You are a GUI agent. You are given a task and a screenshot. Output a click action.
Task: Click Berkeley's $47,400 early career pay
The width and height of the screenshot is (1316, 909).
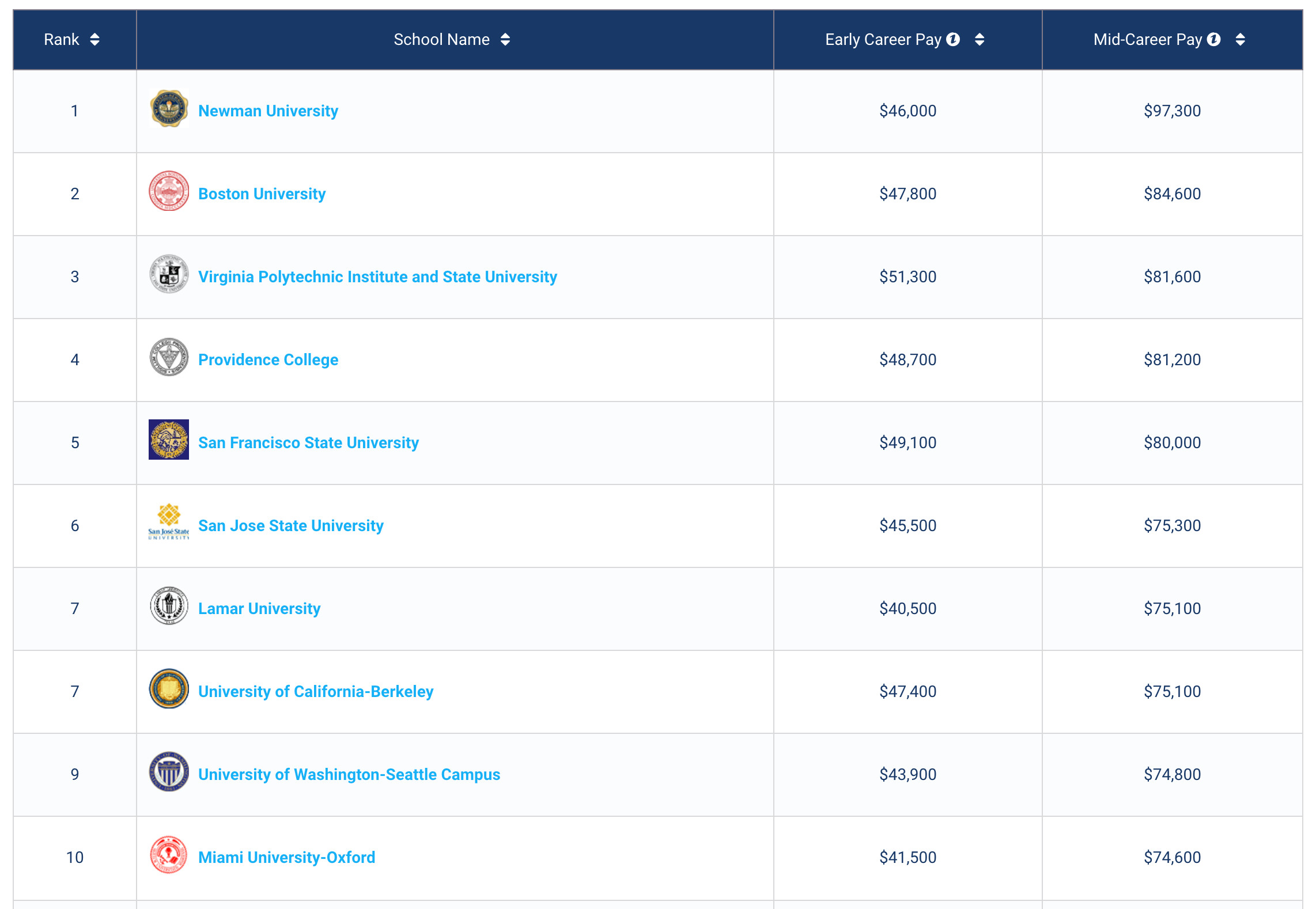pos(908,692)
